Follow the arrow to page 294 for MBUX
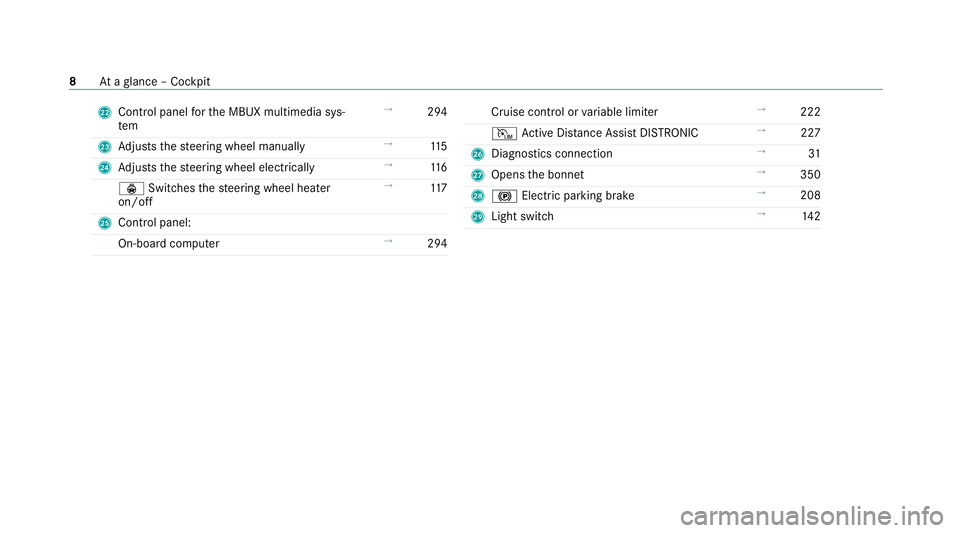960x533 pixels. (437, 112)
